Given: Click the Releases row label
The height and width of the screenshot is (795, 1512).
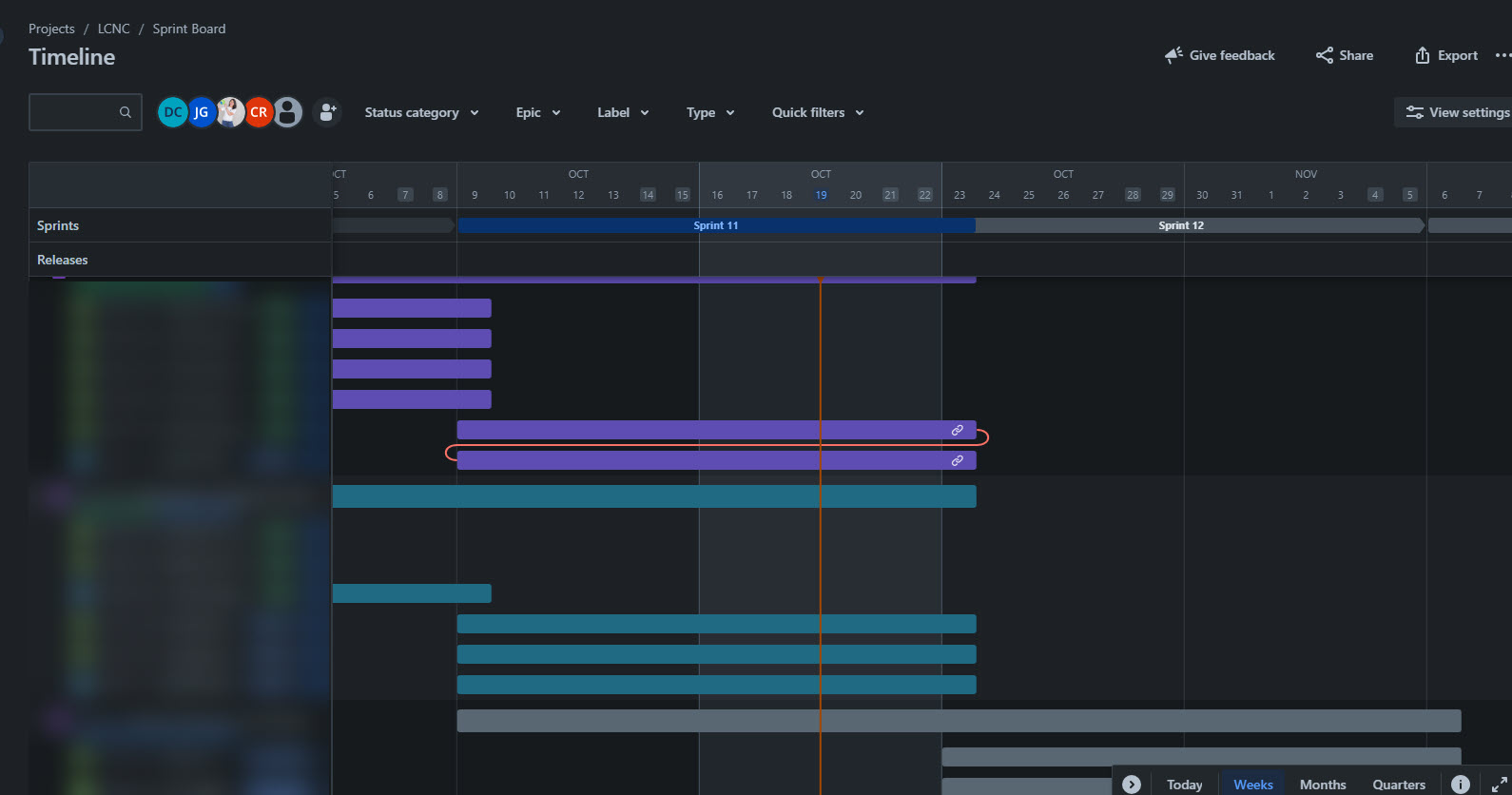Looking at the screenshot, I should [63, 260].
